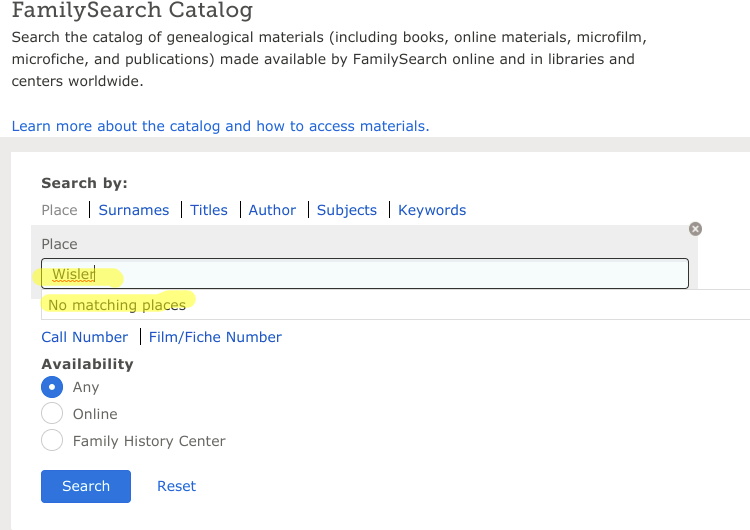This screenshot has height=530, width=750.
Task: Select the Online availability option
Action: (x=52, y=414)
